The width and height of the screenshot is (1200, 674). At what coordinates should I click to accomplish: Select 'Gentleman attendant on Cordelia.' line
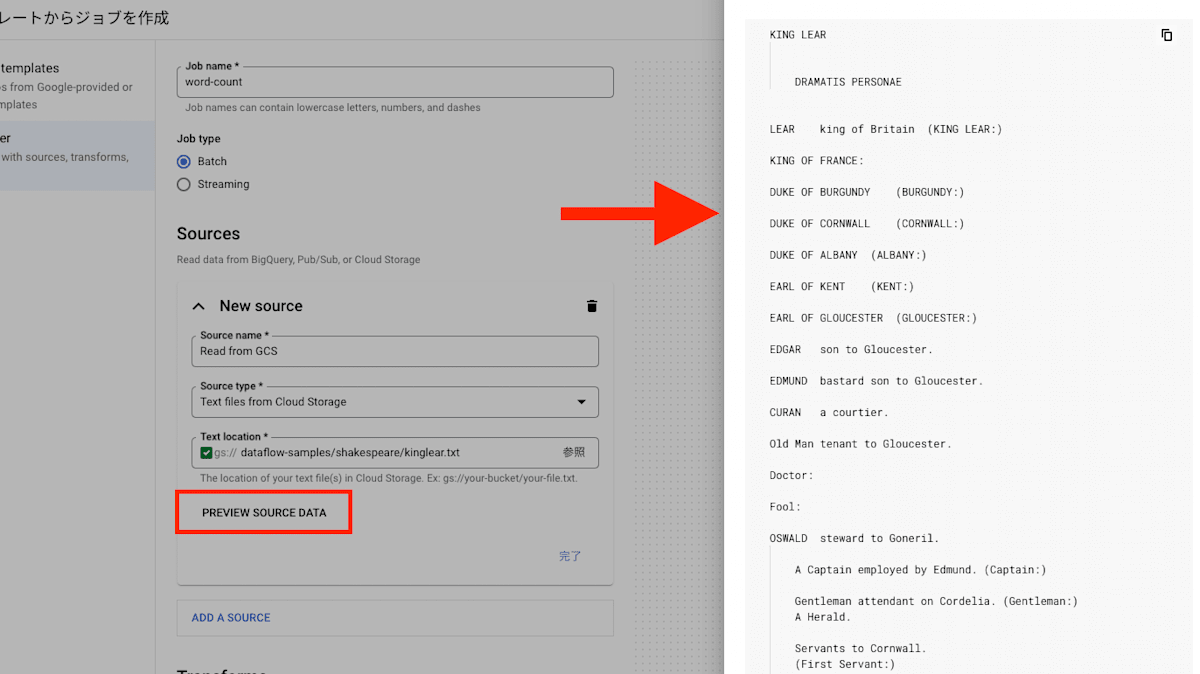point(936,602)
